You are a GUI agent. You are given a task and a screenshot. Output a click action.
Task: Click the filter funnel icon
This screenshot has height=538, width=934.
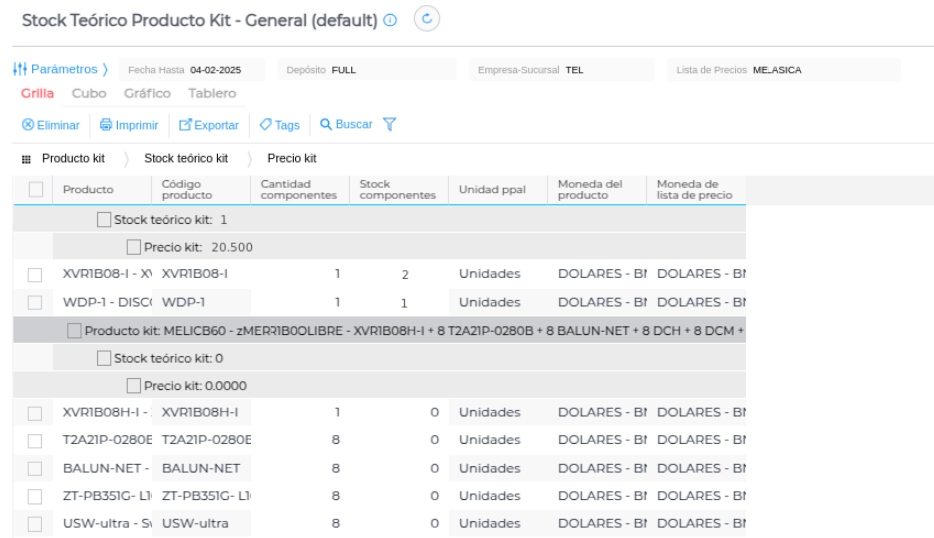(x=390, y=125)
